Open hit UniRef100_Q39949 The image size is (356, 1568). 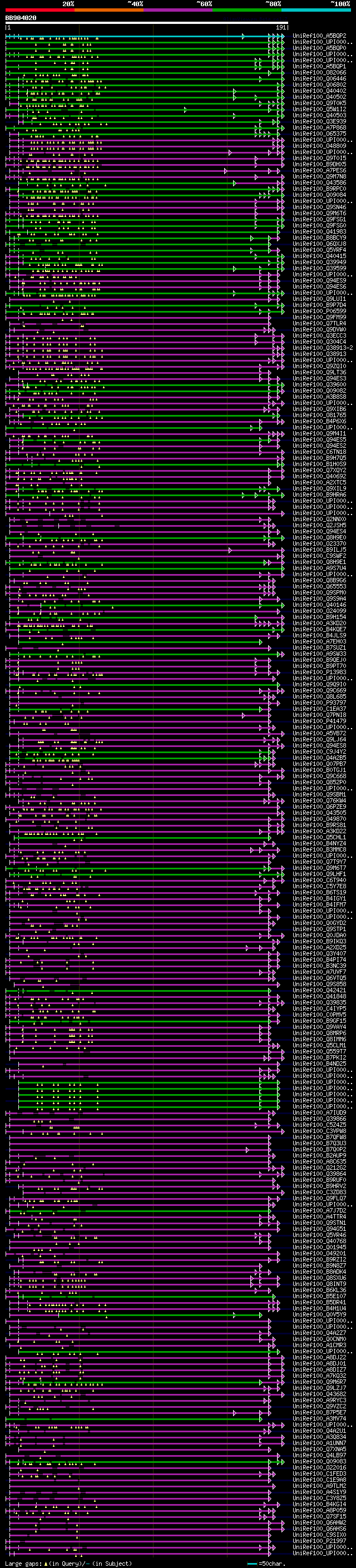pos(319,263)
